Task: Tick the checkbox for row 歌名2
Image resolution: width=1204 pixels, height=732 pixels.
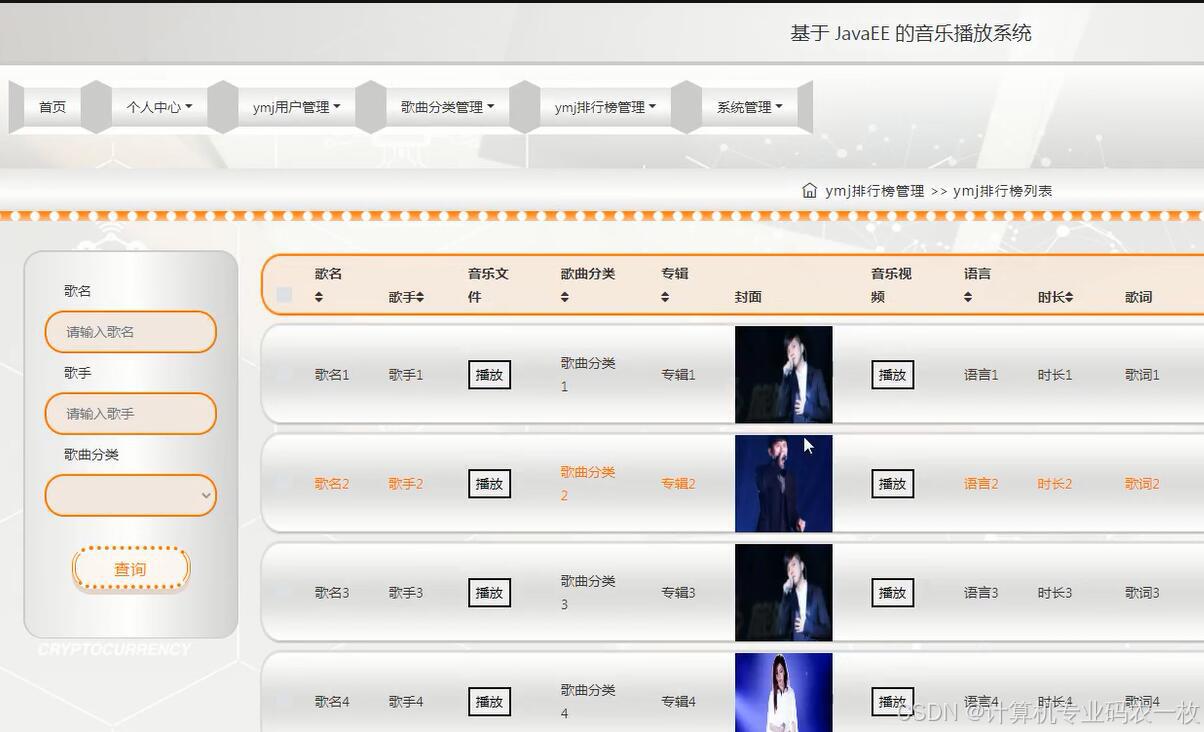Action: tap(284, 483)
